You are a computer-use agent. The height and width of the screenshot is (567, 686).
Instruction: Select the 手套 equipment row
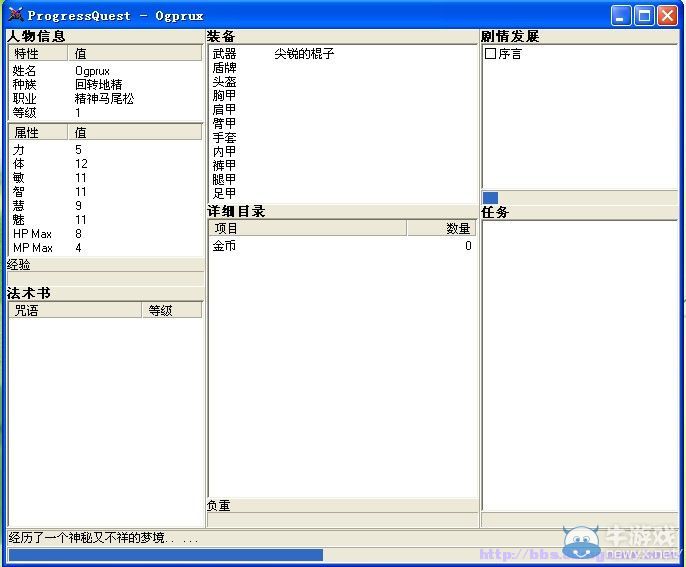[x=343, y=137]
